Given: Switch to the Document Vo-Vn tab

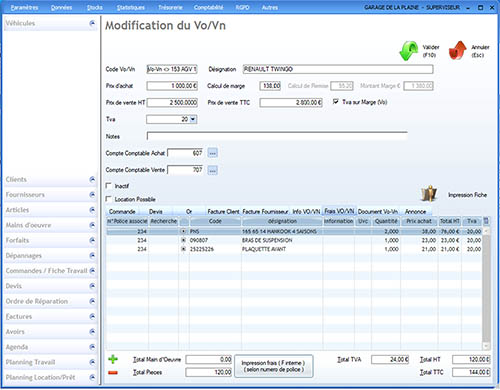Looking at the screenshot, I should click(x=378, y=211).
